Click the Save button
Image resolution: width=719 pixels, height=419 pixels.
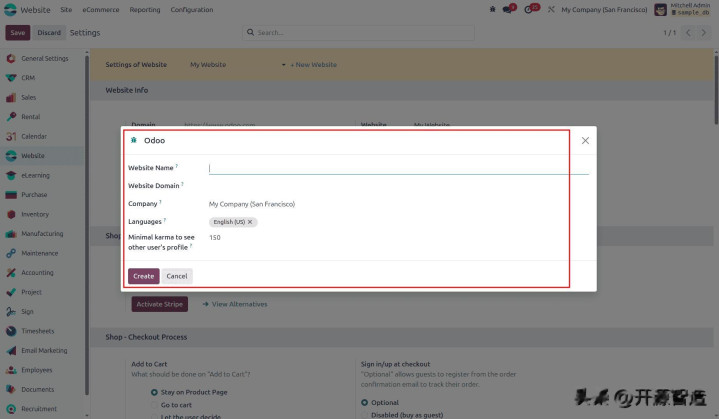18,33
